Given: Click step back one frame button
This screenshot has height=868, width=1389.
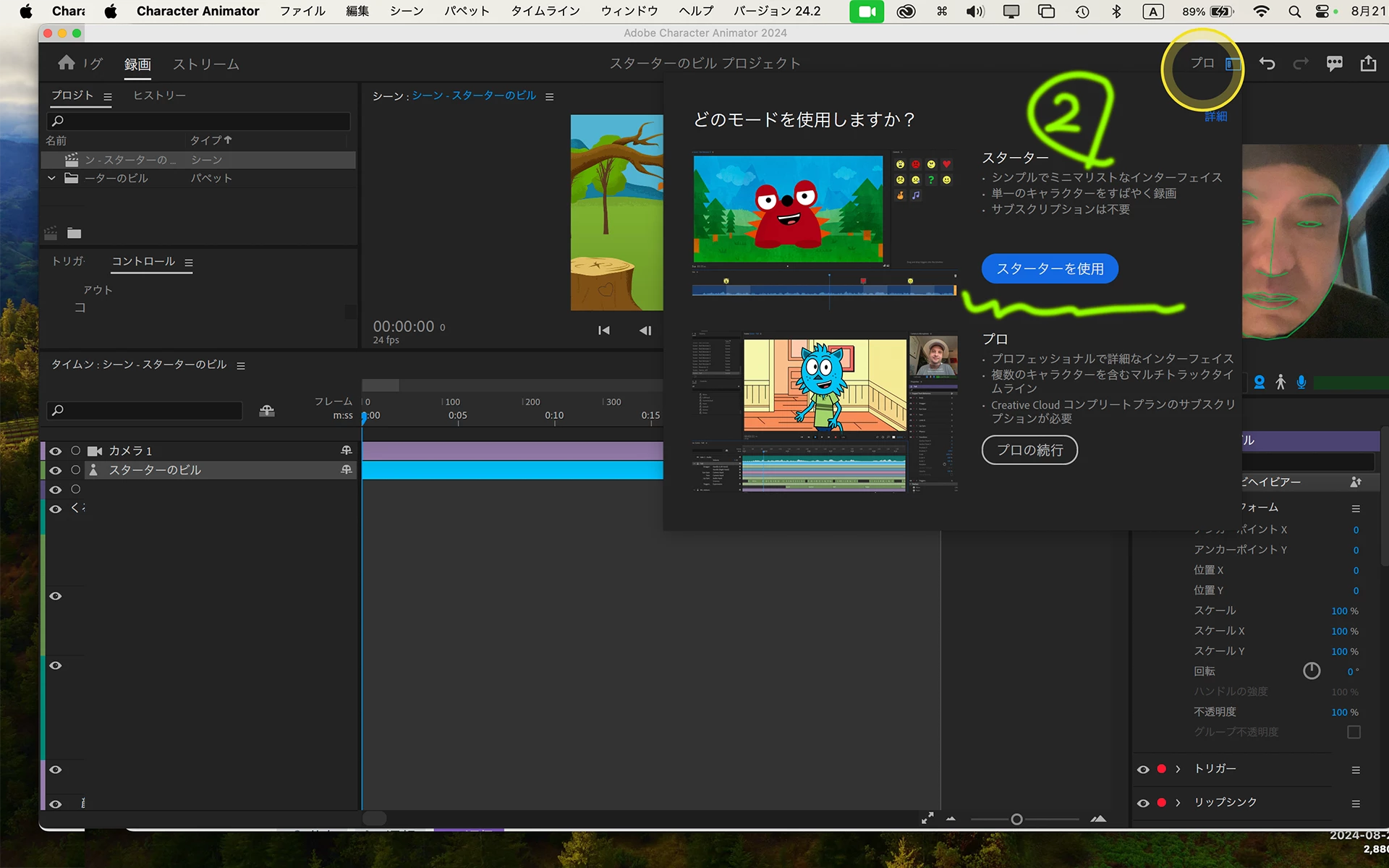Looking at the screenshot, I should pos(645,331).
